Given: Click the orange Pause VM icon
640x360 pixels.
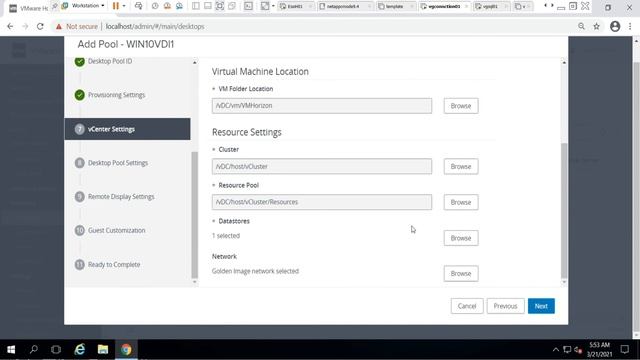Looking at the screenshot, I should [x=116, y=6].
